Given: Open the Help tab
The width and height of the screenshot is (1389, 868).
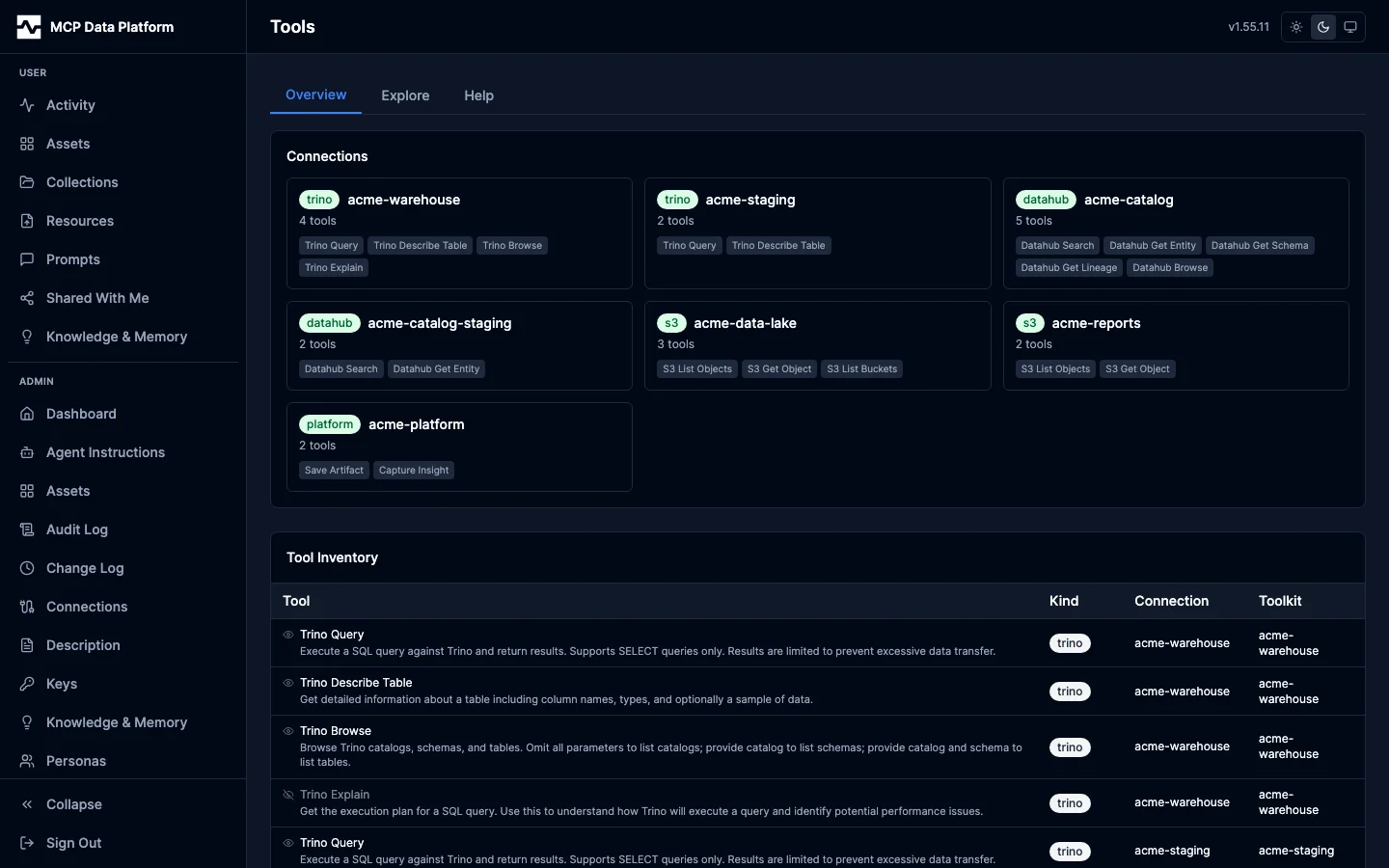Looking at the screenshot, I should (478, 95).
